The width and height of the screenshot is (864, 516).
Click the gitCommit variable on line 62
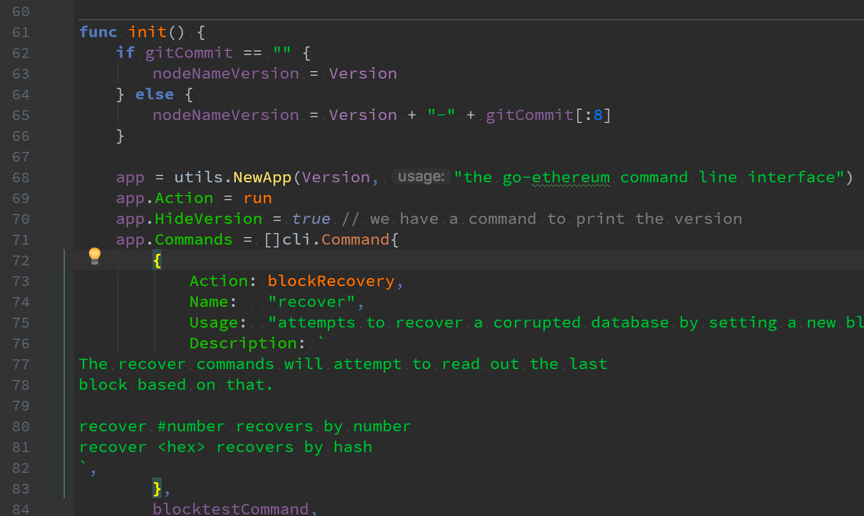pyautogui.click(x=189, y=53)
